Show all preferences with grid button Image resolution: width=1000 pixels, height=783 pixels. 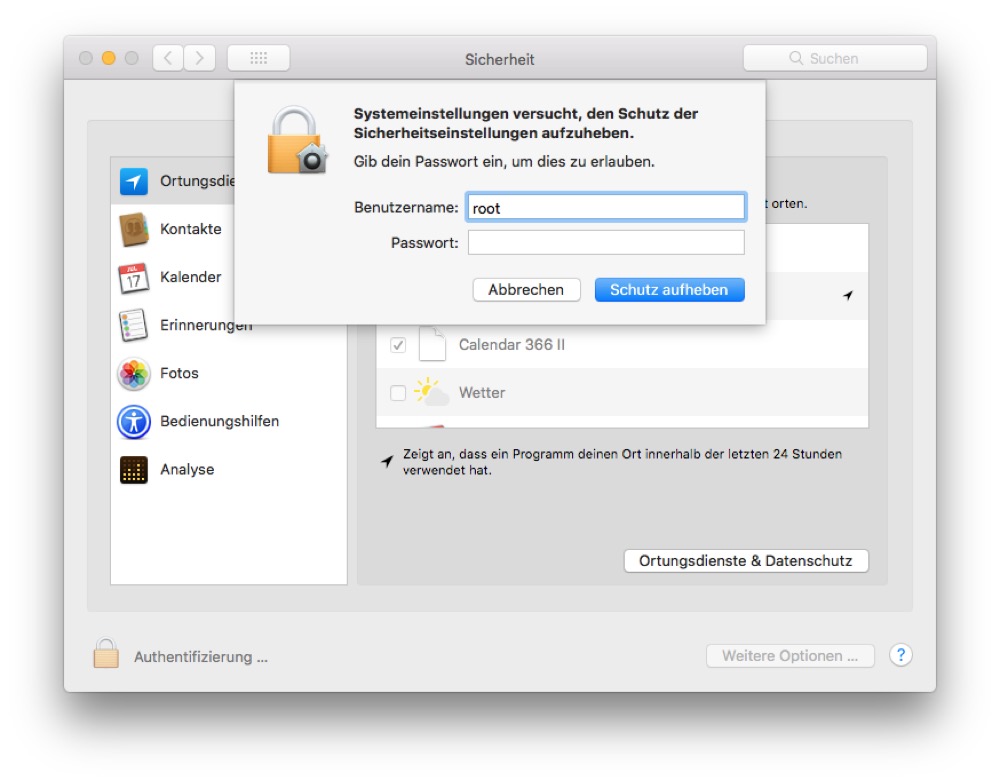[258, 59]
